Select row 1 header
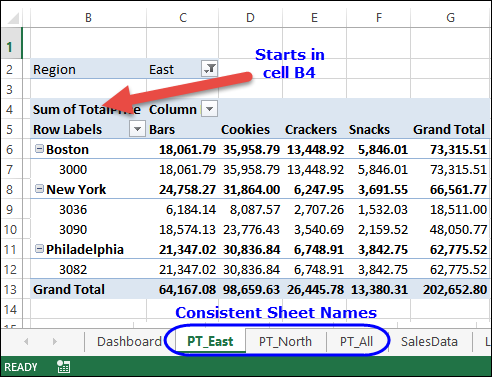This screenshot has width=492, height=377. pyautogui.click(x=10, y=43)
